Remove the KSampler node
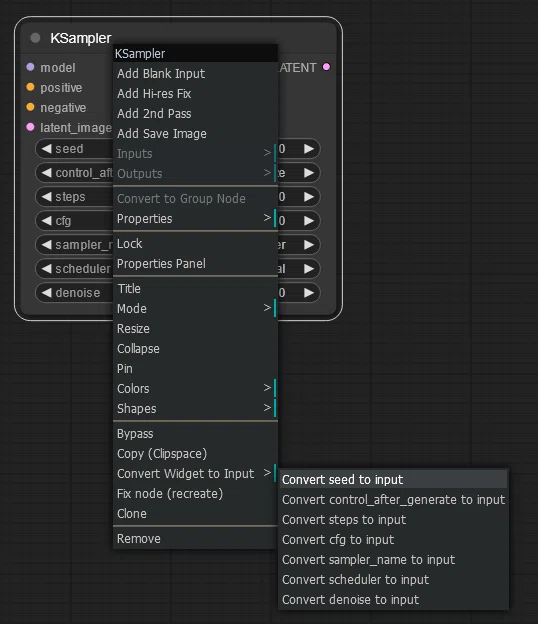 tap(195, 539)
